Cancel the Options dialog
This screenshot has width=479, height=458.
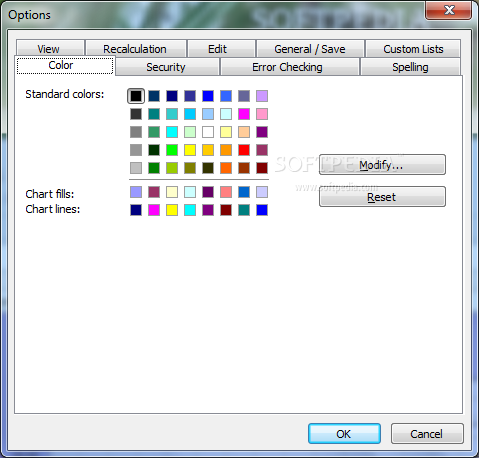click(x=427, y=433)
